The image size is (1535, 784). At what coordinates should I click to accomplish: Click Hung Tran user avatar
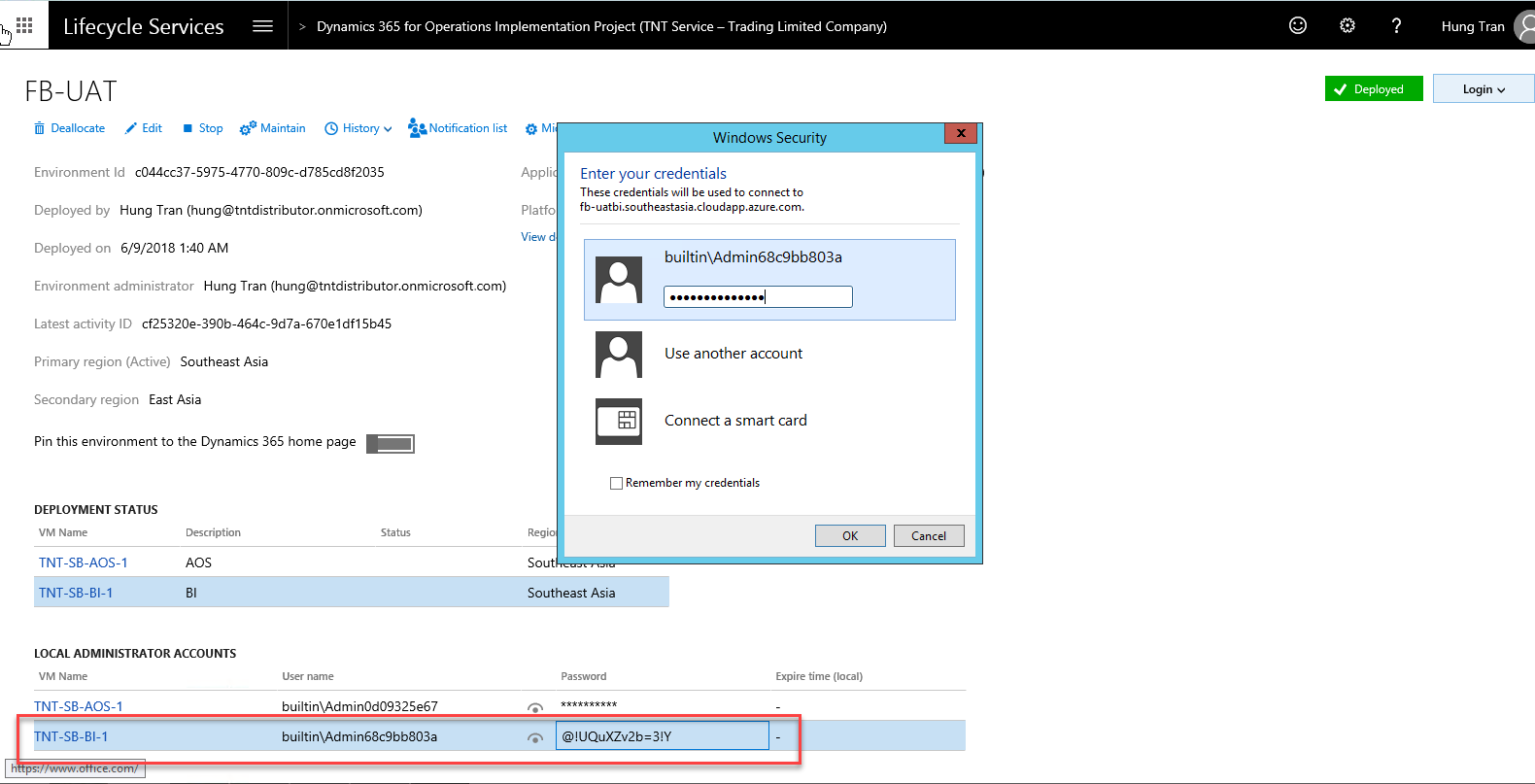click(1525, 26)
